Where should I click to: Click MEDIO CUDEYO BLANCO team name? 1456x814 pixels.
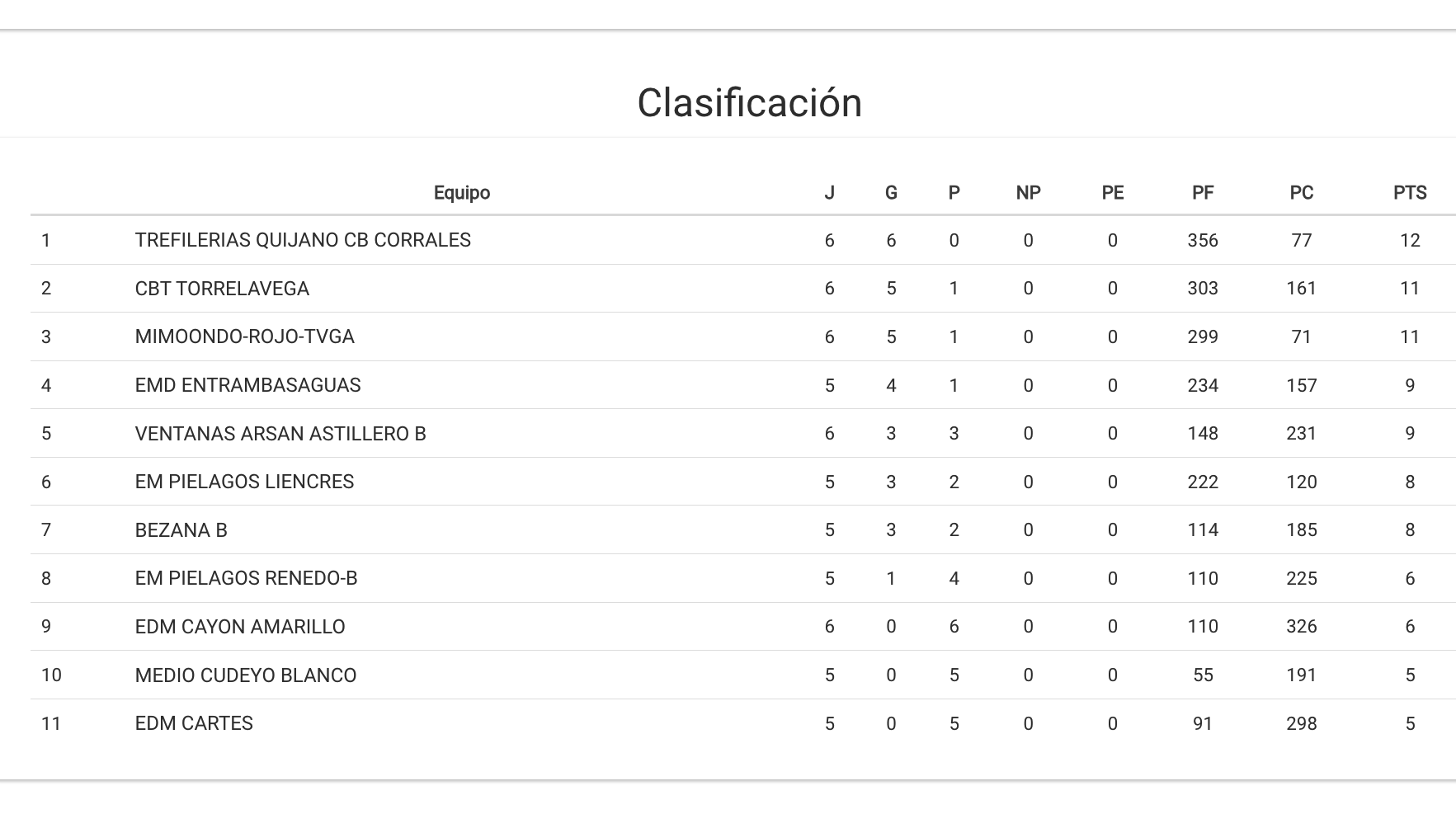tap(246, 675)
